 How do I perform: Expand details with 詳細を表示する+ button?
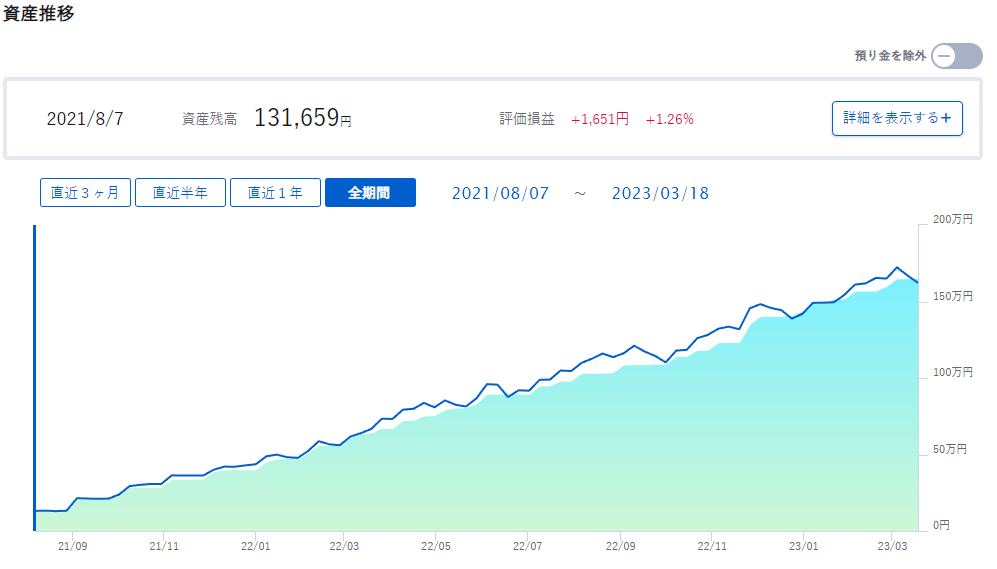(897, 118)
